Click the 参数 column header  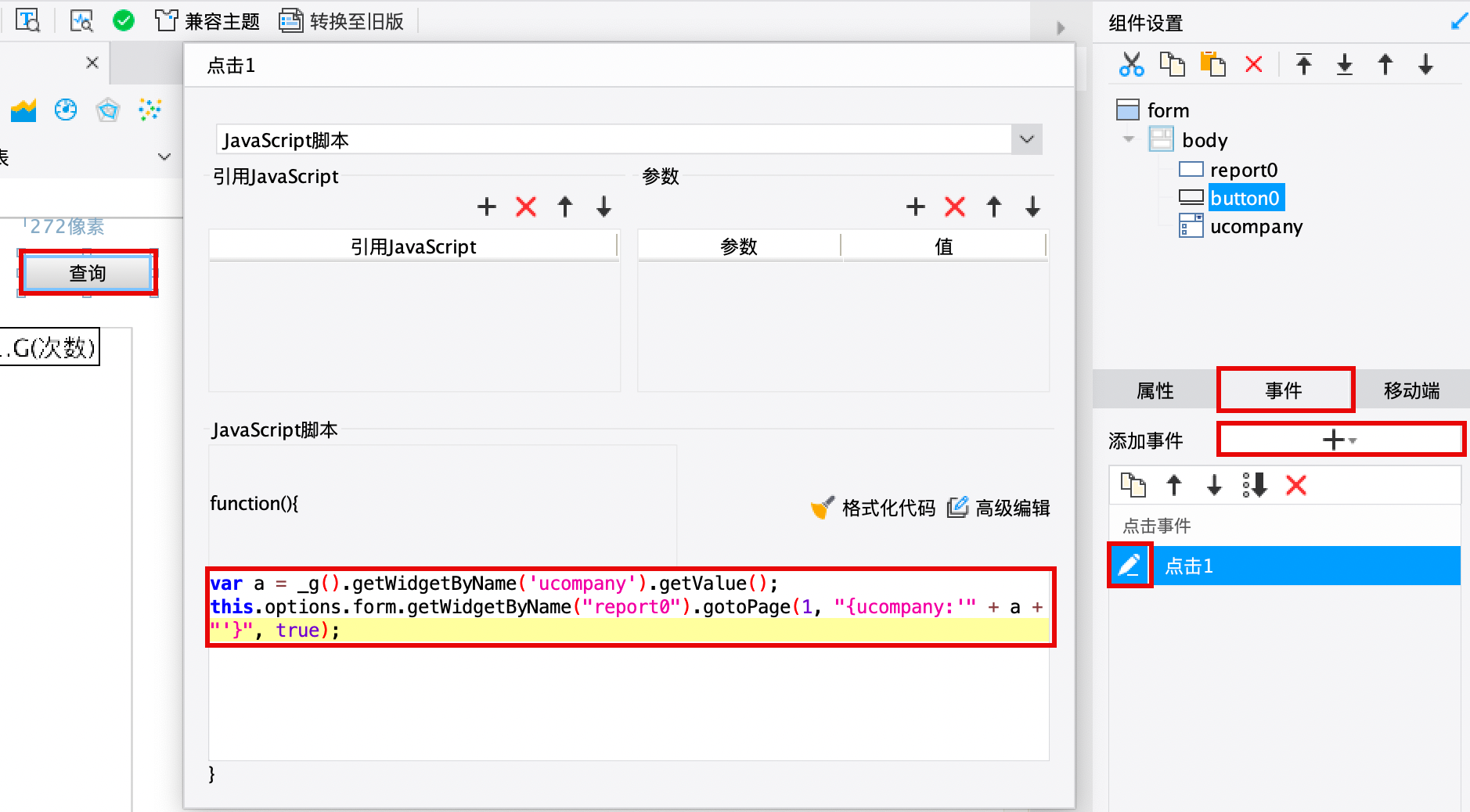pos(739,246)
